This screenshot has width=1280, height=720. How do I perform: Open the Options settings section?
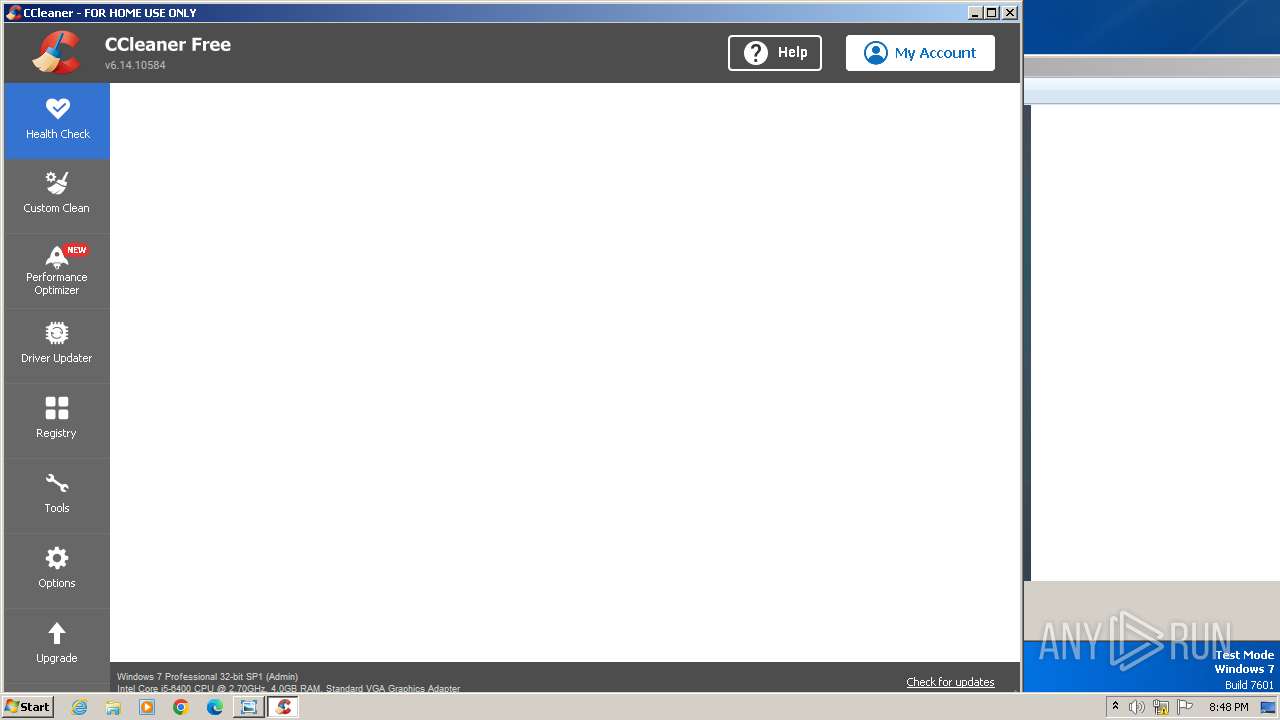(57, 571)
